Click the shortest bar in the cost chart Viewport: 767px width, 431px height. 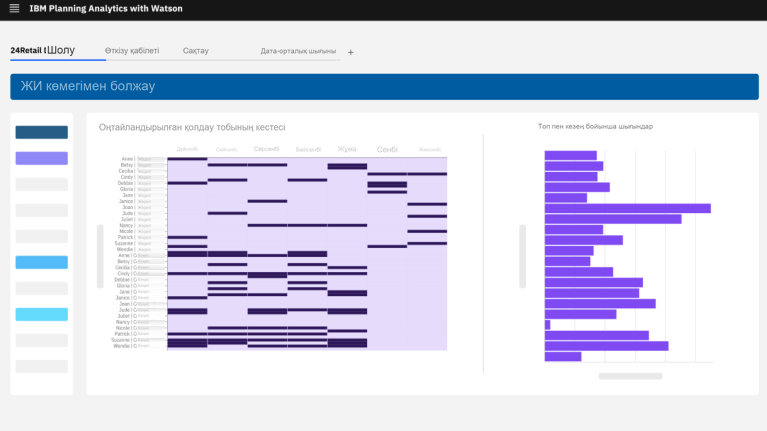[547, 325]
